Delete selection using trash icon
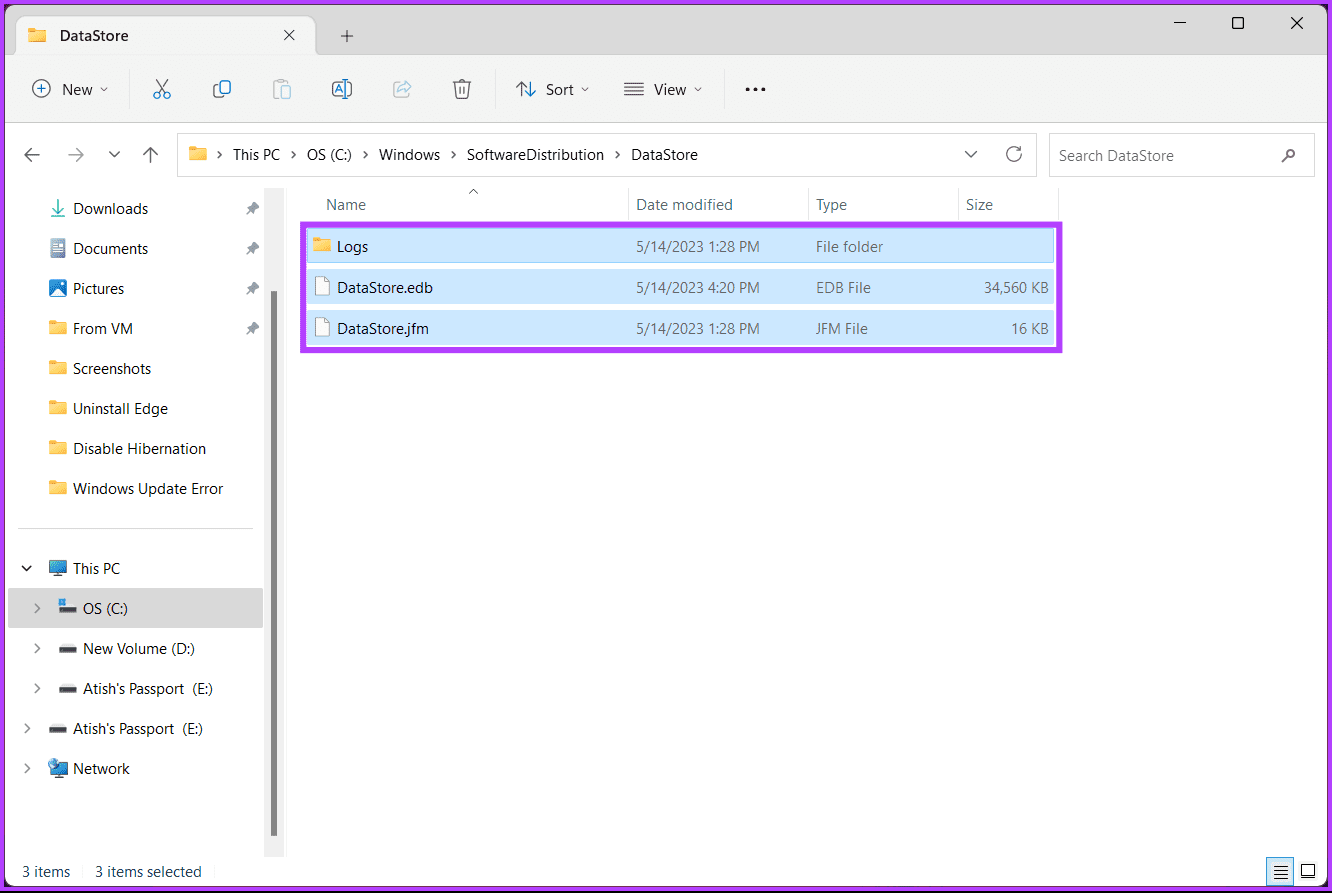 click(x=462, y=89)
